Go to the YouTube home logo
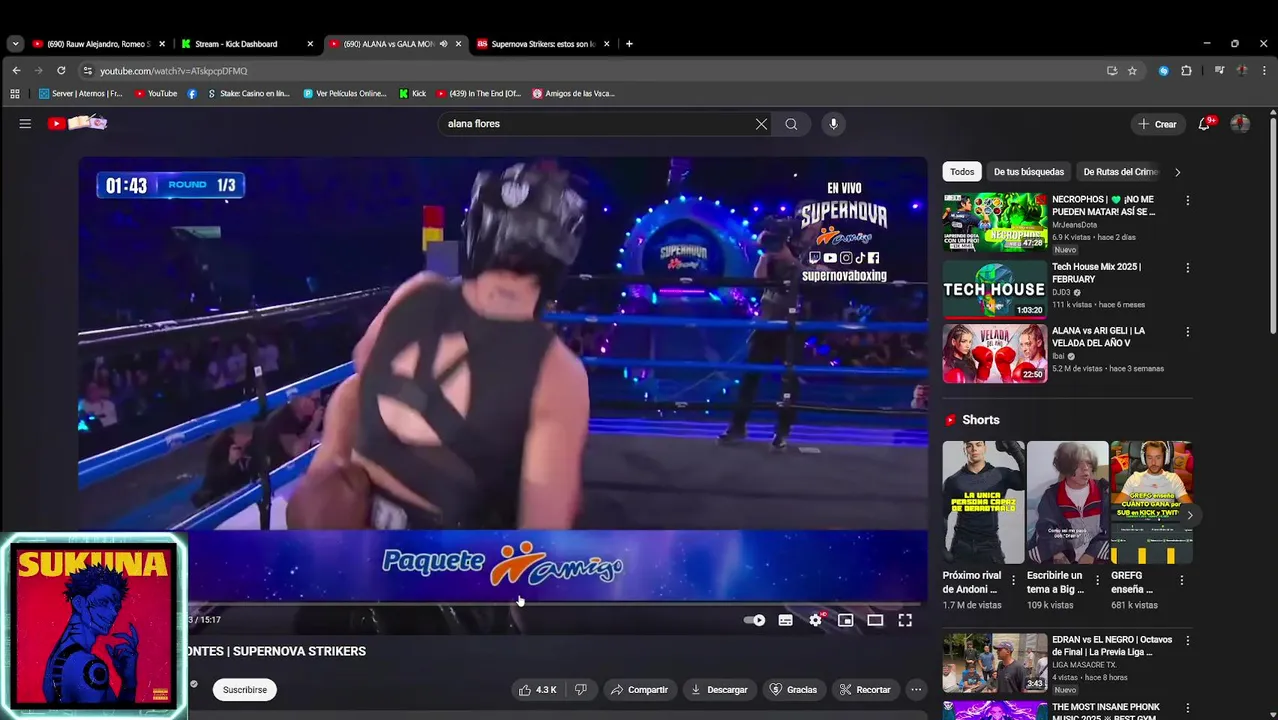 [77, 123]
